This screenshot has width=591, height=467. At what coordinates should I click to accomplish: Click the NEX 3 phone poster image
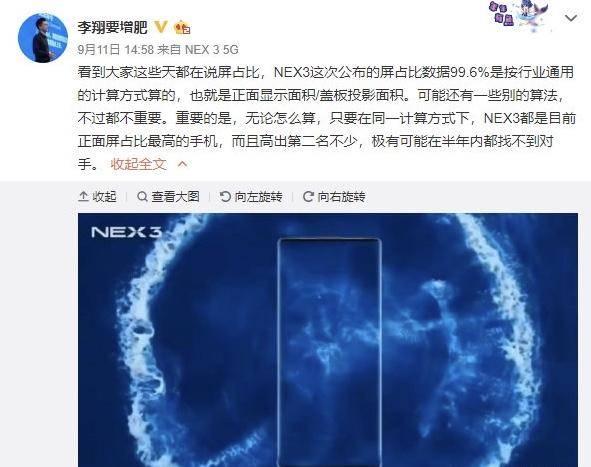328,340
